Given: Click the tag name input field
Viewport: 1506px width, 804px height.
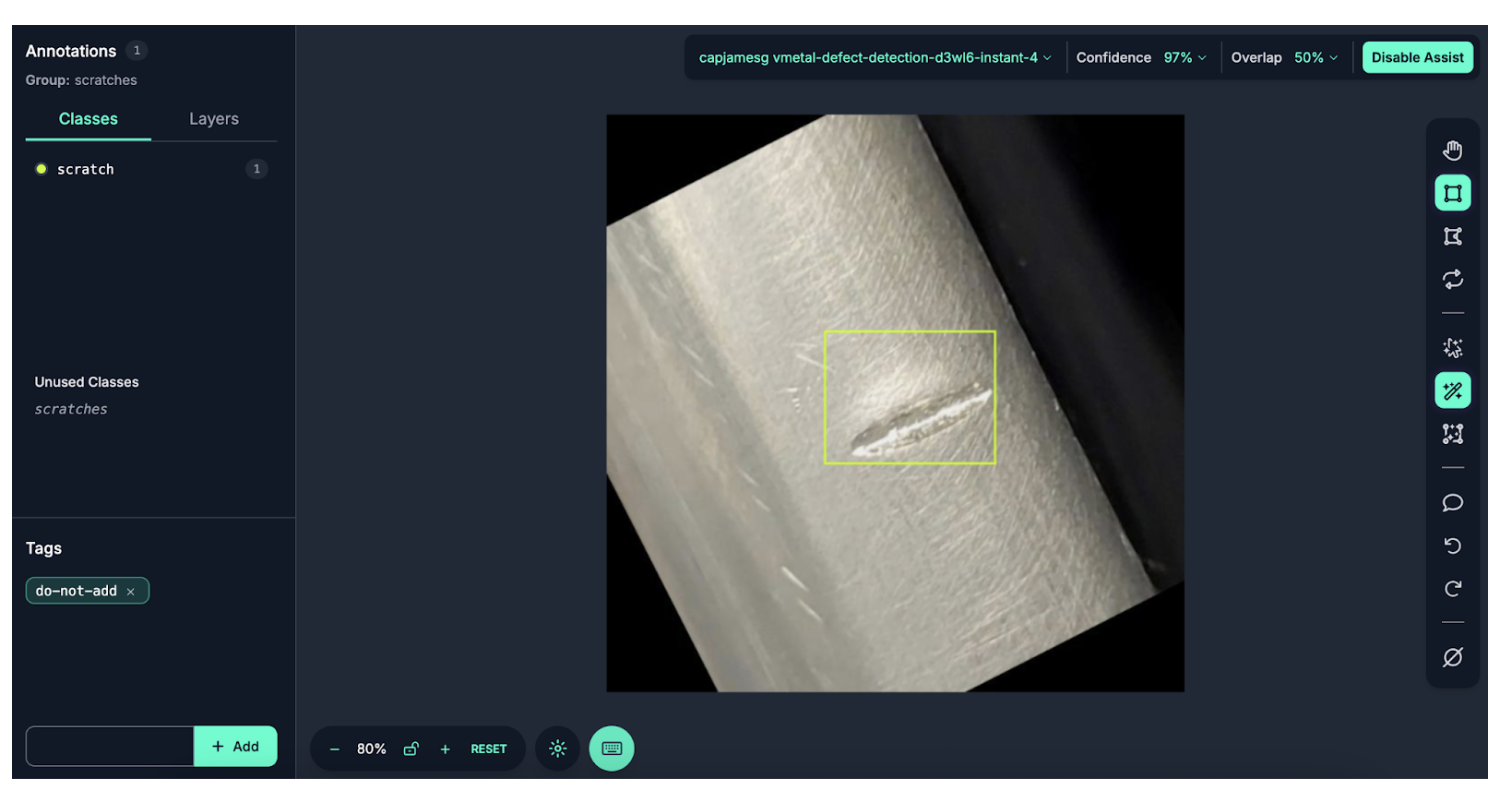Looking at the screenshot, I should pos(109,746).
